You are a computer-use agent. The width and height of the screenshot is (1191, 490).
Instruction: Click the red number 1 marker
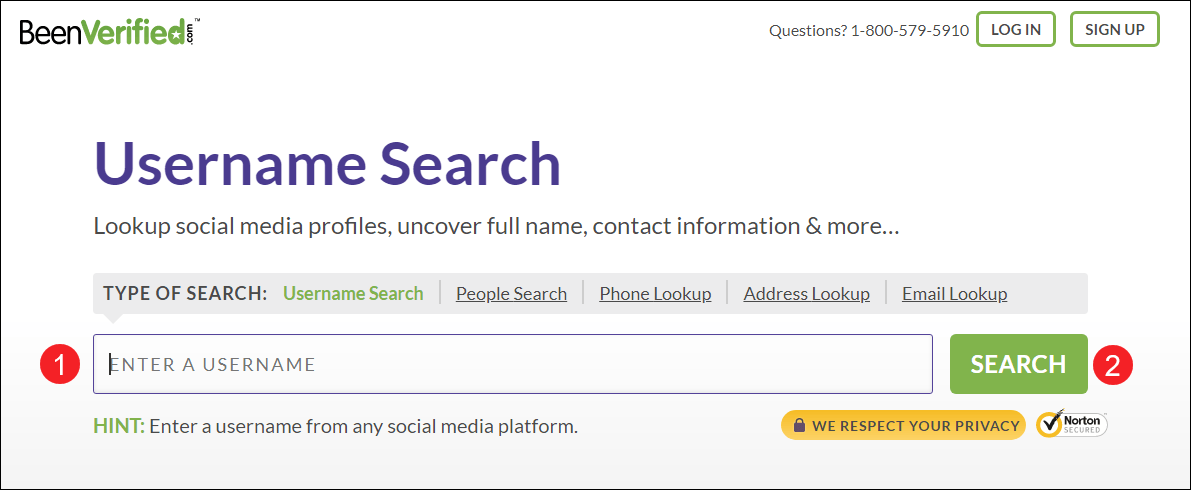click(60, 365)
